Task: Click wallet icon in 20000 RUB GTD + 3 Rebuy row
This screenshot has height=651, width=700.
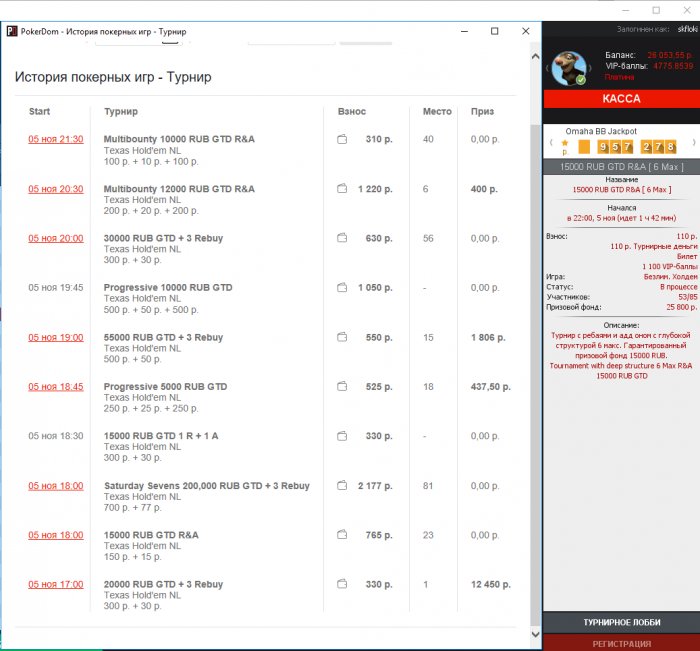Action: click(x=342, y=584)
